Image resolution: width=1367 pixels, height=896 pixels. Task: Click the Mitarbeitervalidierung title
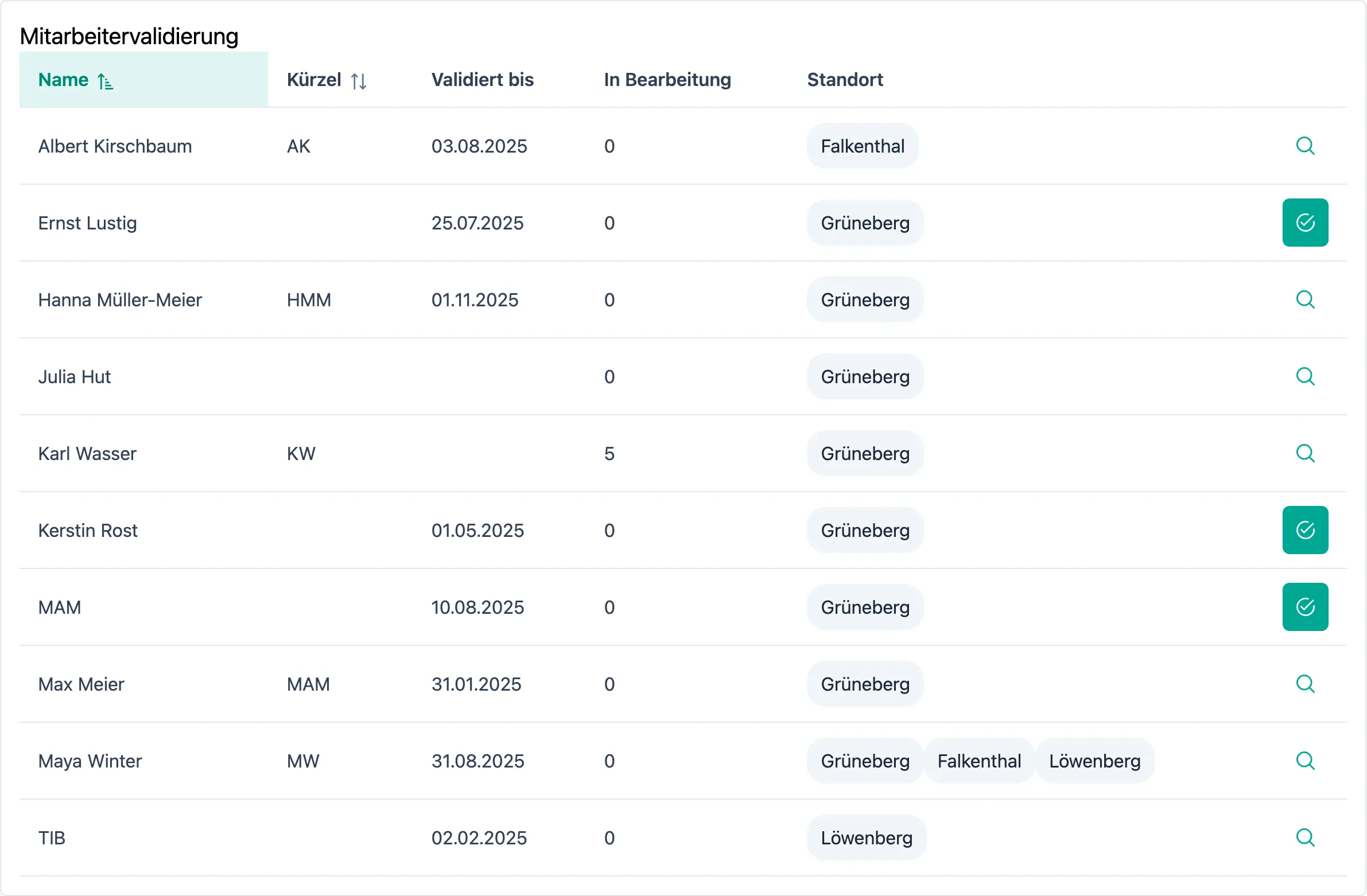(129, 36)
